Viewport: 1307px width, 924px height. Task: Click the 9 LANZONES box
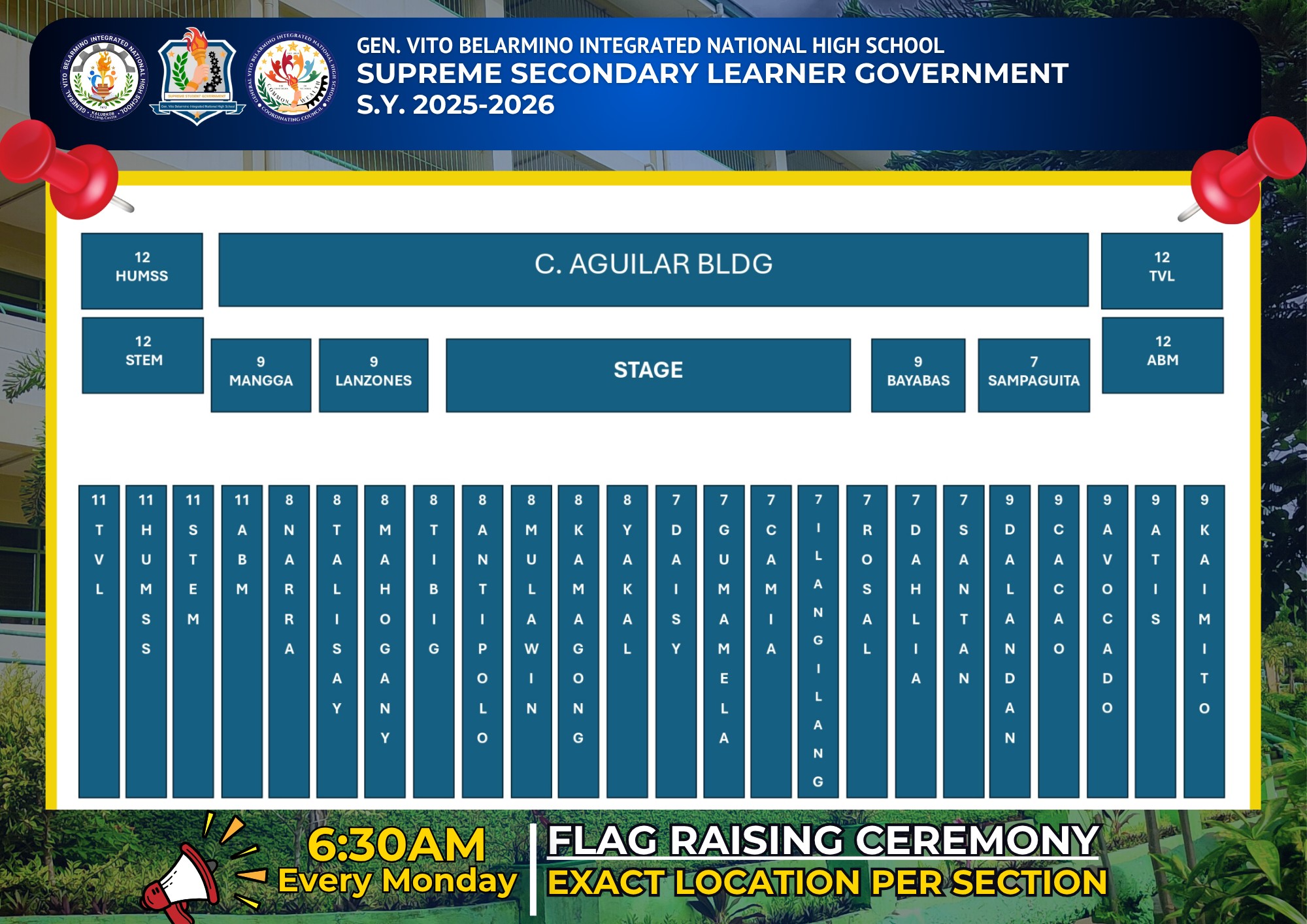(x=374, y=375)
